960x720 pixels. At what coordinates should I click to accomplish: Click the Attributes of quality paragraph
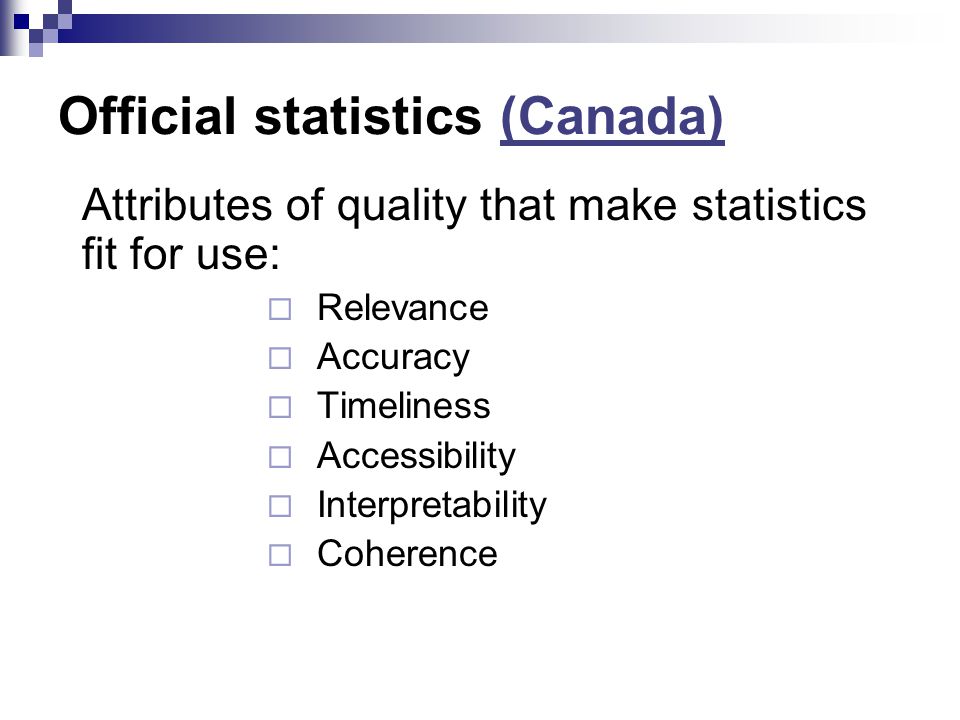(474, 229)
